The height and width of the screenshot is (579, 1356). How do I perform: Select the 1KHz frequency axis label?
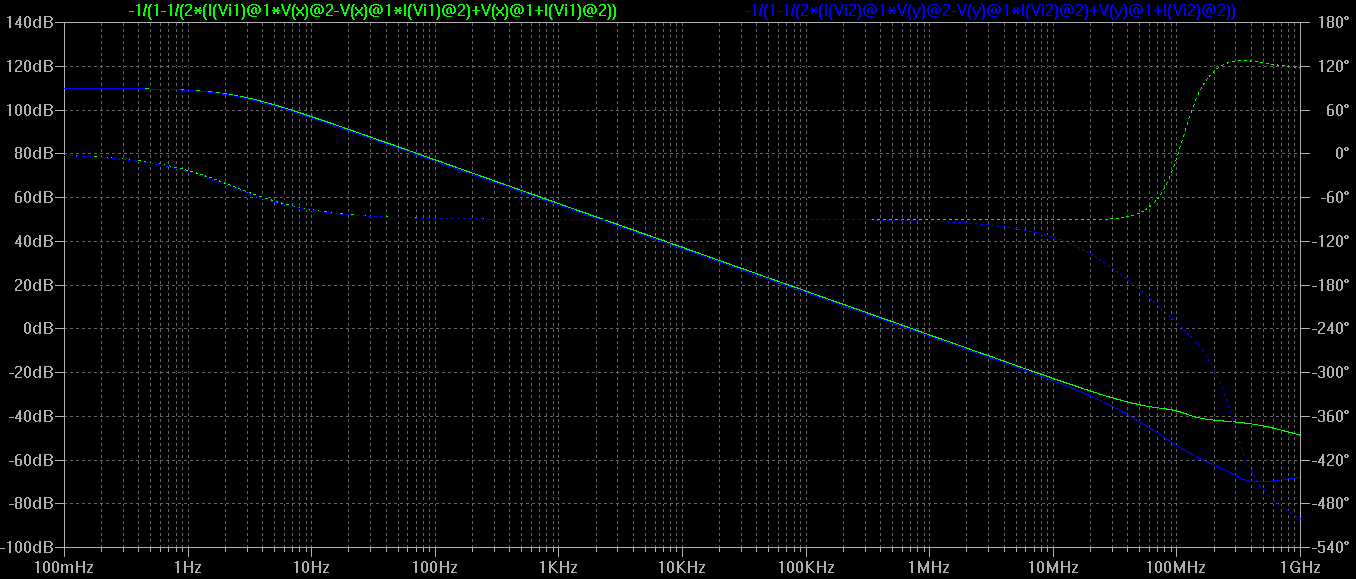[x=558, y=567]
